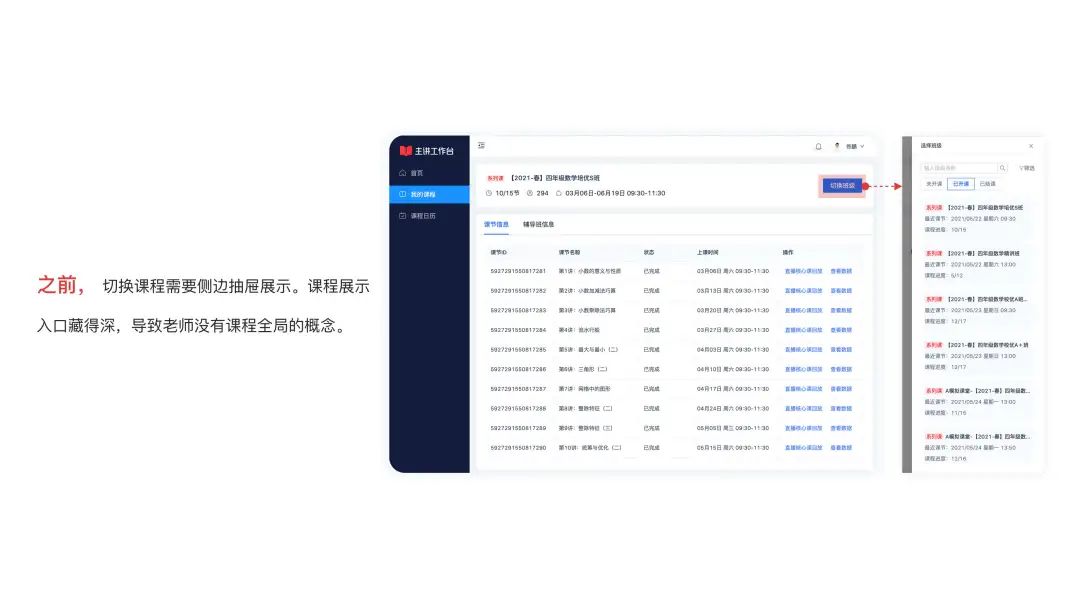Open the replay link for lesson 第2讲
The image size is (1080, 608).
(803, 291)
